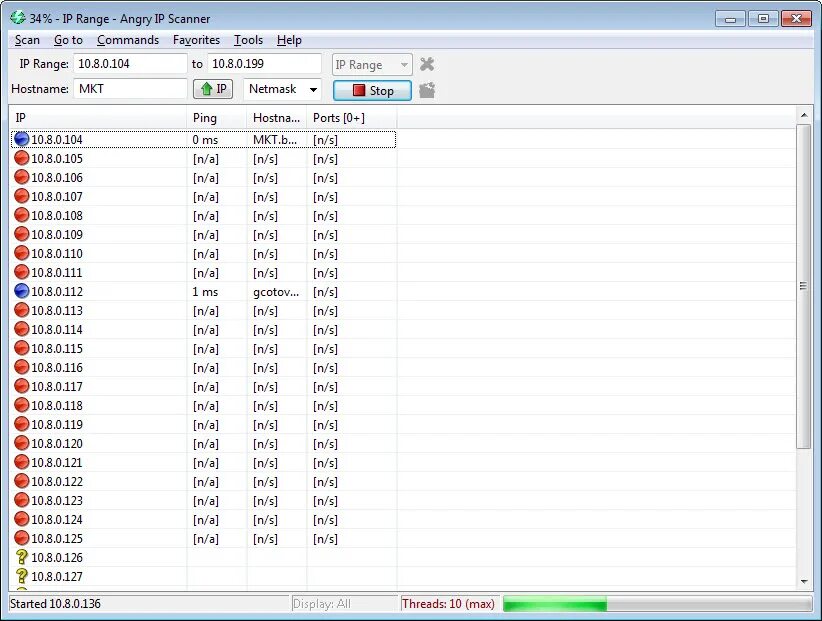
Task: Click 'Display: All' in status bar
Action: tap(321, 604)
